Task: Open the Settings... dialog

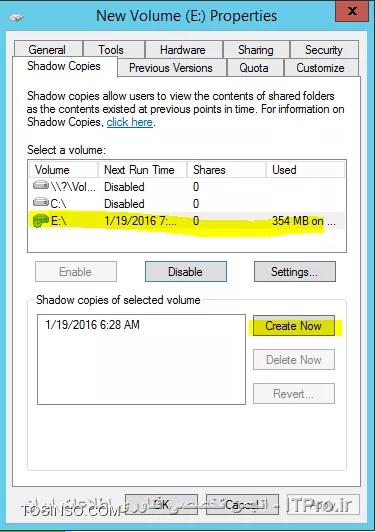Action: point(295,271)
